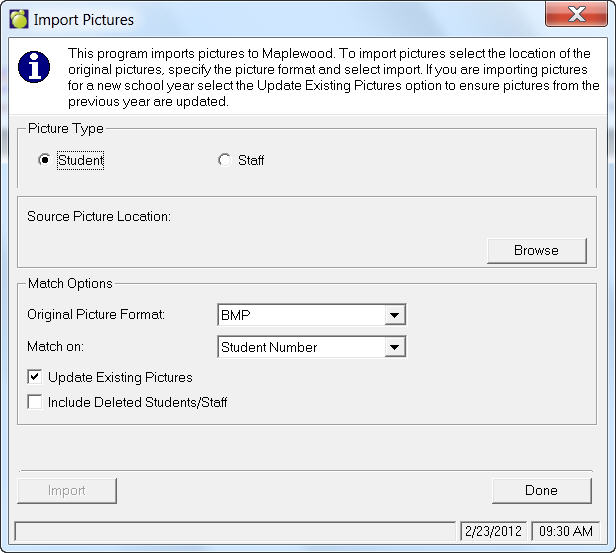616x553 pixels.
Task: Choose the Staff picture type option
Action: [x=224, y=160]
